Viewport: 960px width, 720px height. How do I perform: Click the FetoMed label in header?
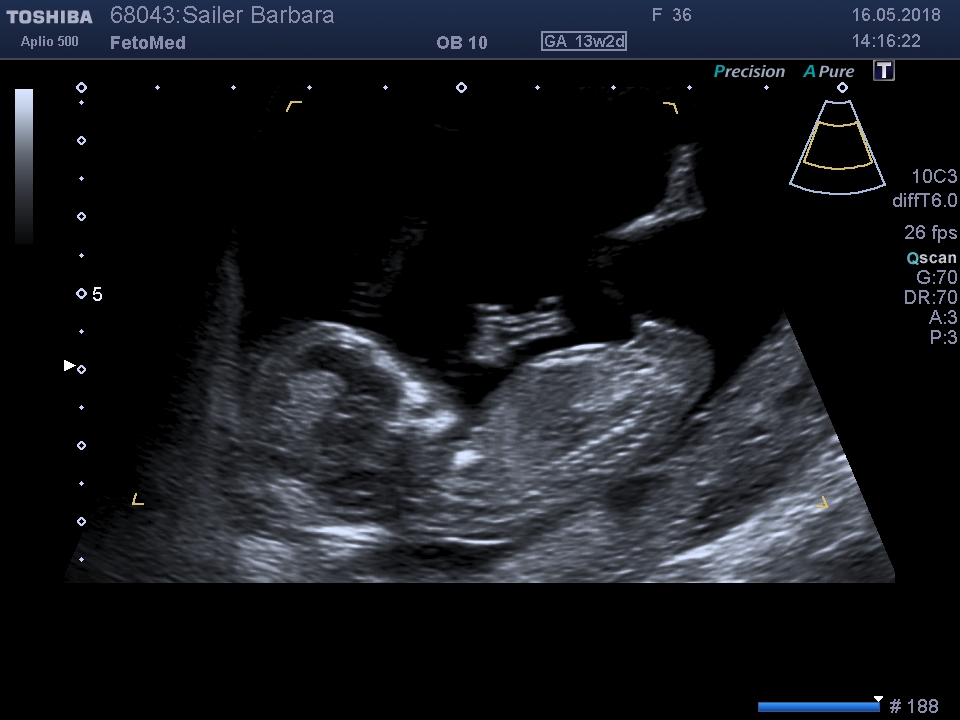tap(147, 43)
